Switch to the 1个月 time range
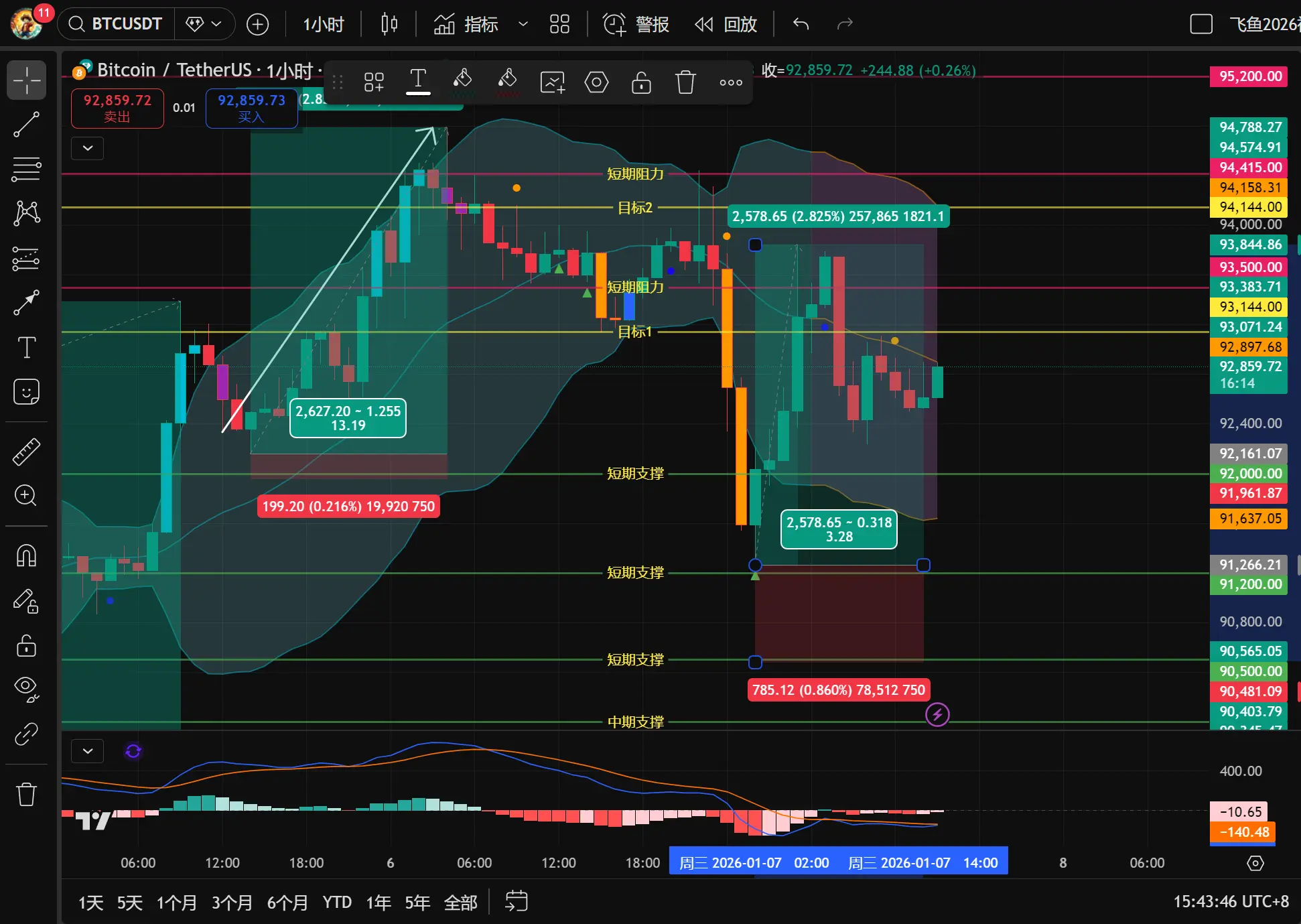 [x=176, y=903]
